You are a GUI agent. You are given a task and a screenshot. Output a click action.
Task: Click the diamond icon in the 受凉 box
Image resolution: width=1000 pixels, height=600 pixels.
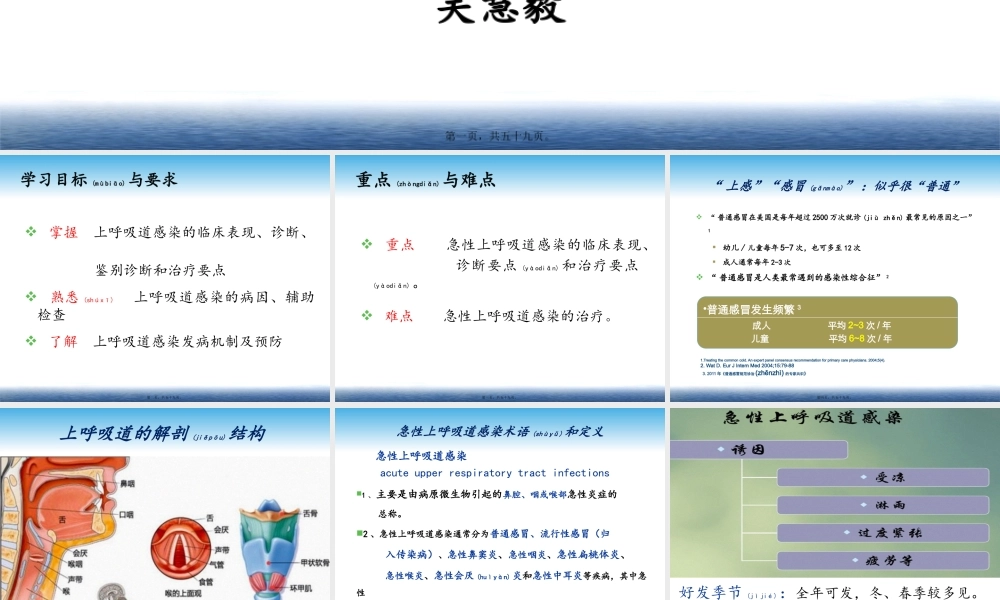863,478
